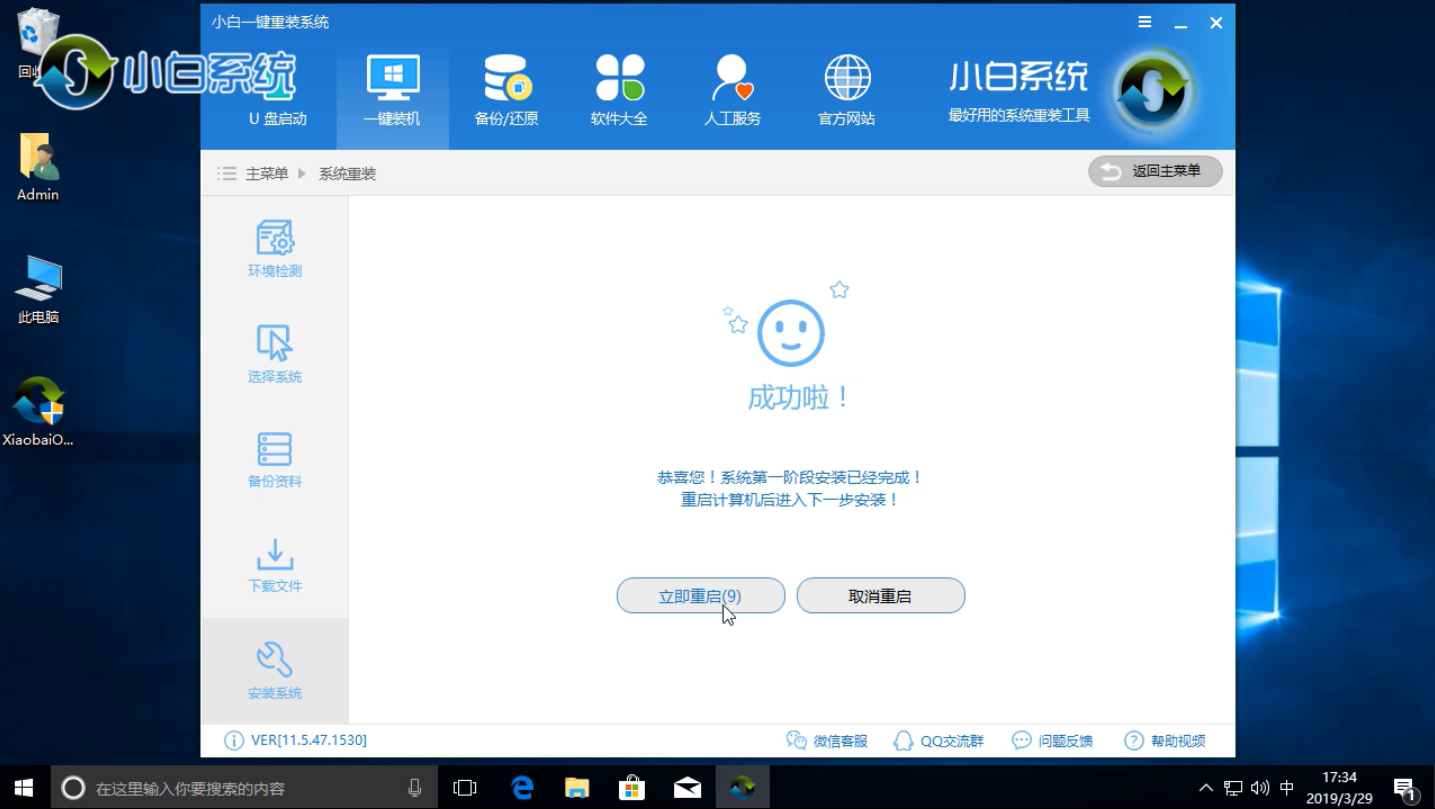Click the taskbar microphone icon
The image size is (1435, 809).
pyautogui.click(x=414, y=788)
